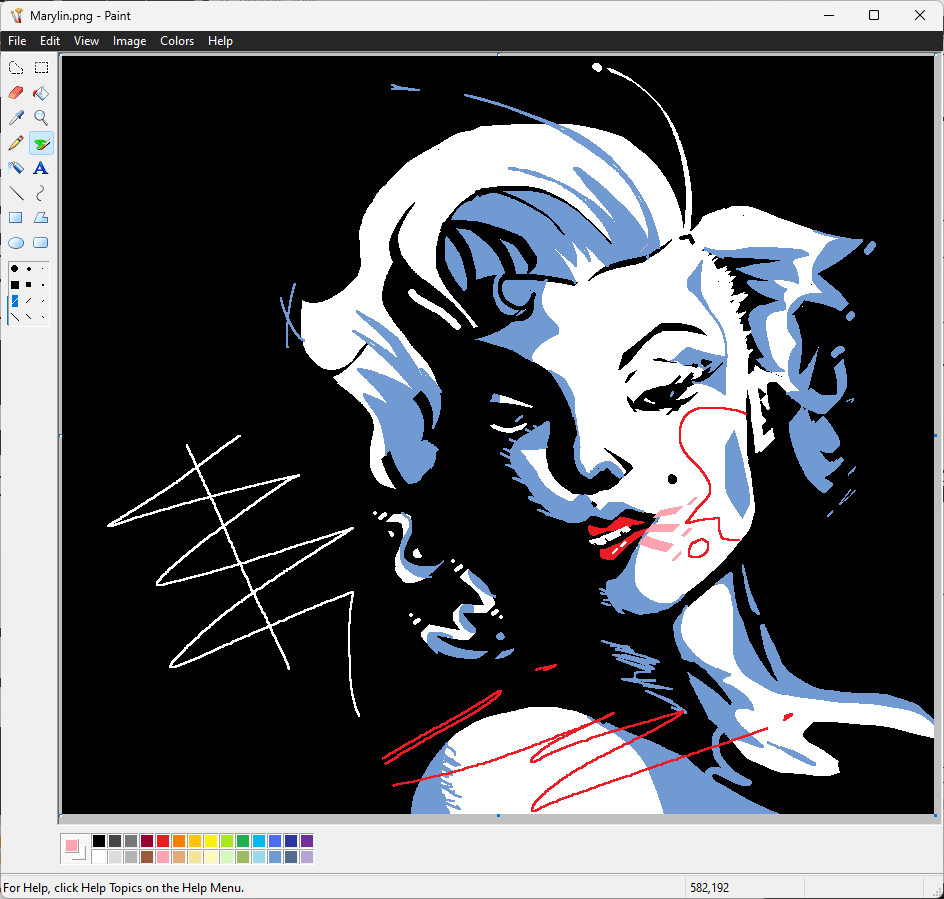Open the Colors menu
The height and width of the screenshot is (899, 944).
pos(177,41)
